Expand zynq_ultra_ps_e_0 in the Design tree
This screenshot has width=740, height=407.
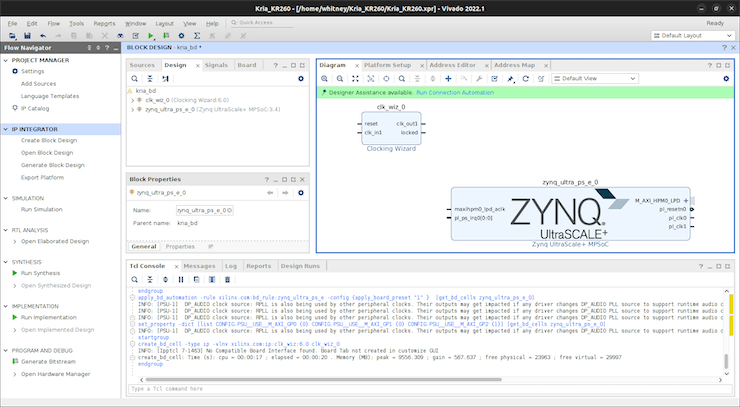(x=133, y=110)
